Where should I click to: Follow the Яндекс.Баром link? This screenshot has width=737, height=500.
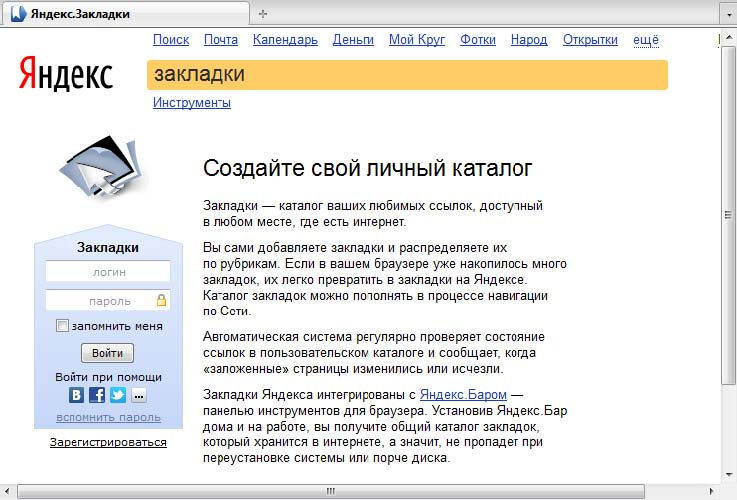463,394
